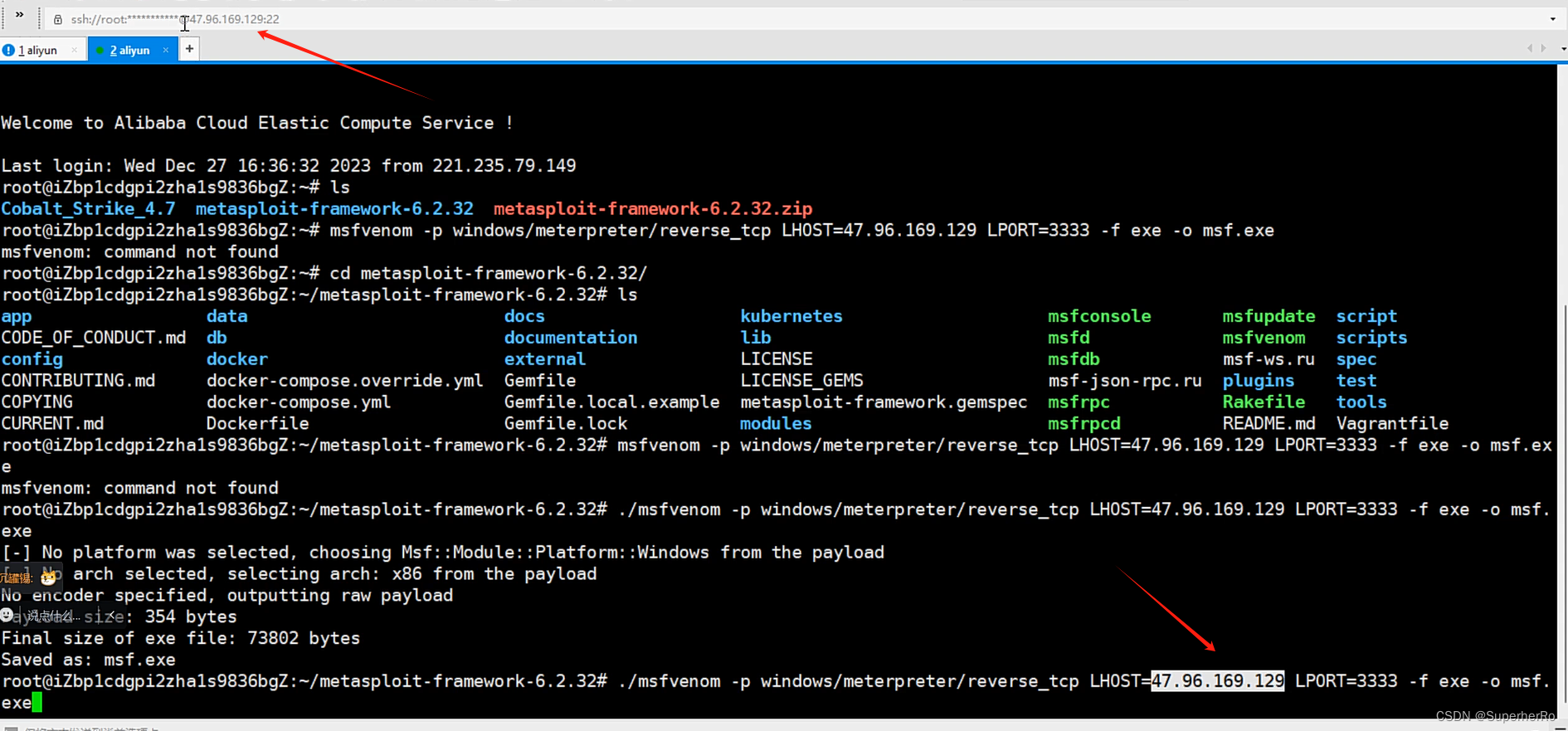Click the tools directory name
Viewport: 1568px width, 731px height.
click(x=1361, y=402)
